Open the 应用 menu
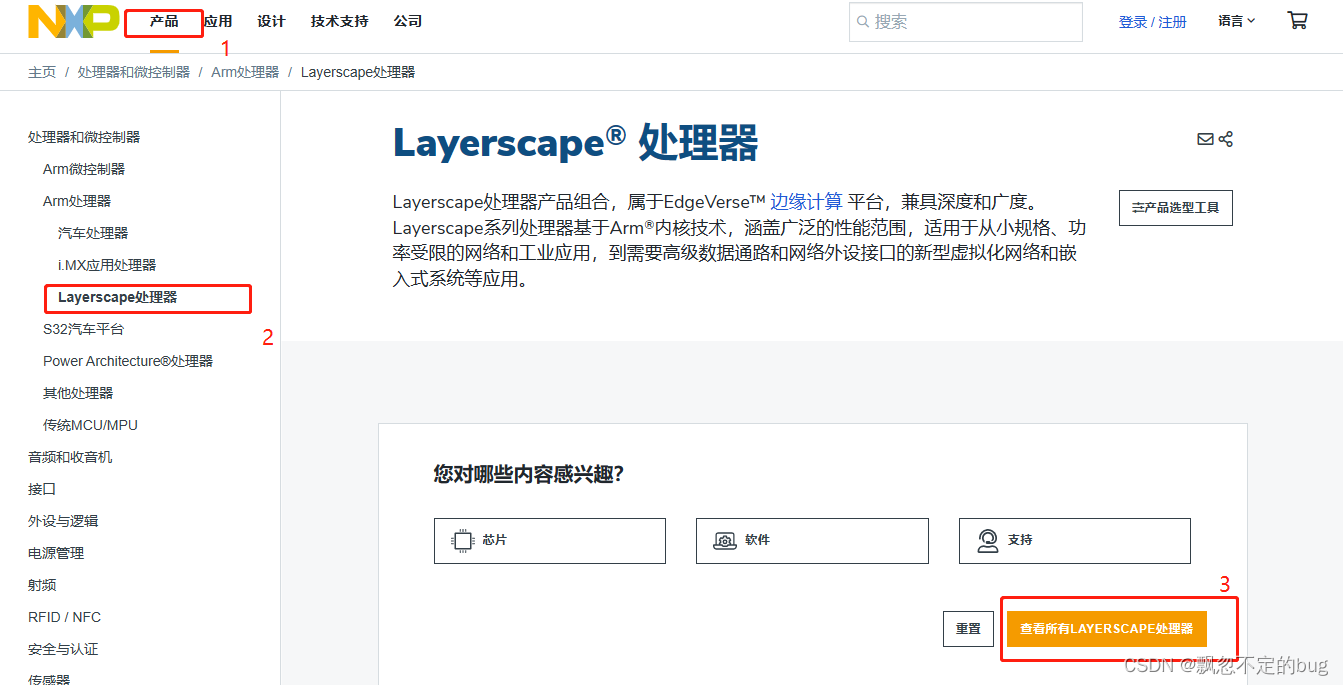The width and height of the screenshot is (1343, 685). point(218,20)
